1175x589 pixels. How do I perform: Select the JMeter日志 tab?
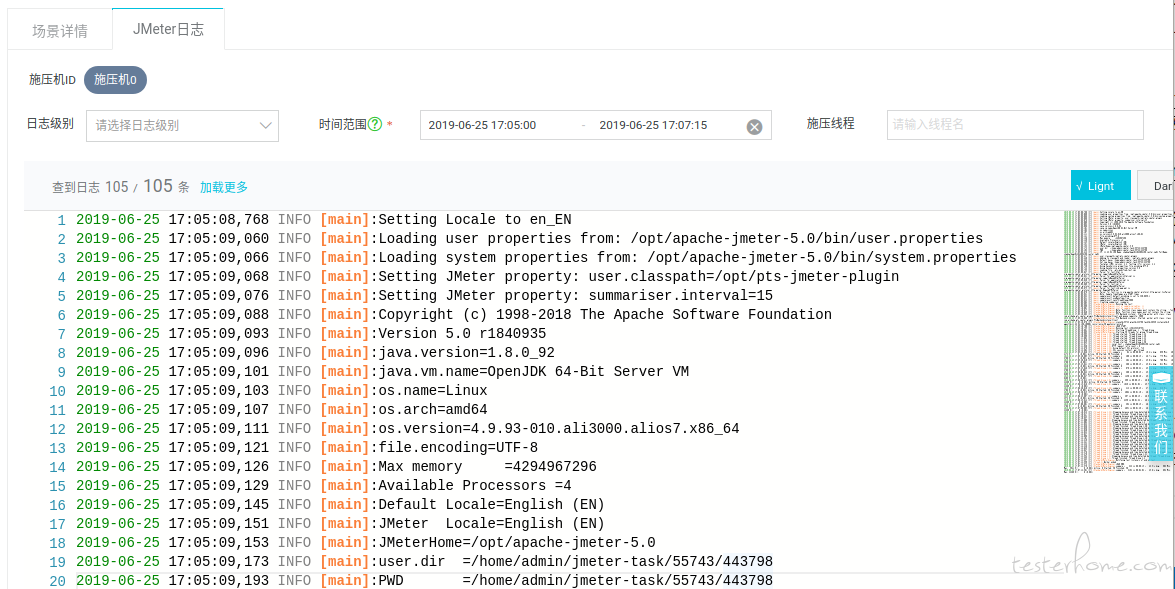pyautogui.click(x=168, y=29)
